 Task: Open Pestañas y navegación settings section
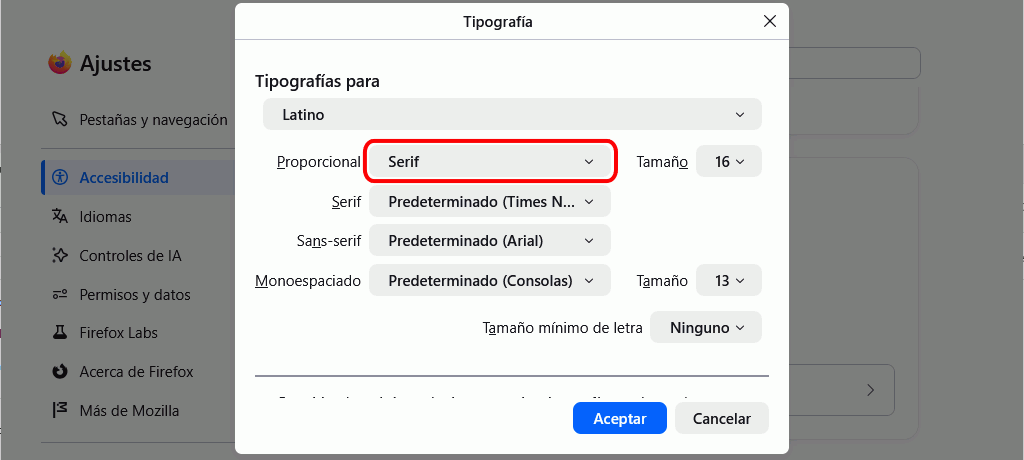pyautogui.click(x=138, y=120)
